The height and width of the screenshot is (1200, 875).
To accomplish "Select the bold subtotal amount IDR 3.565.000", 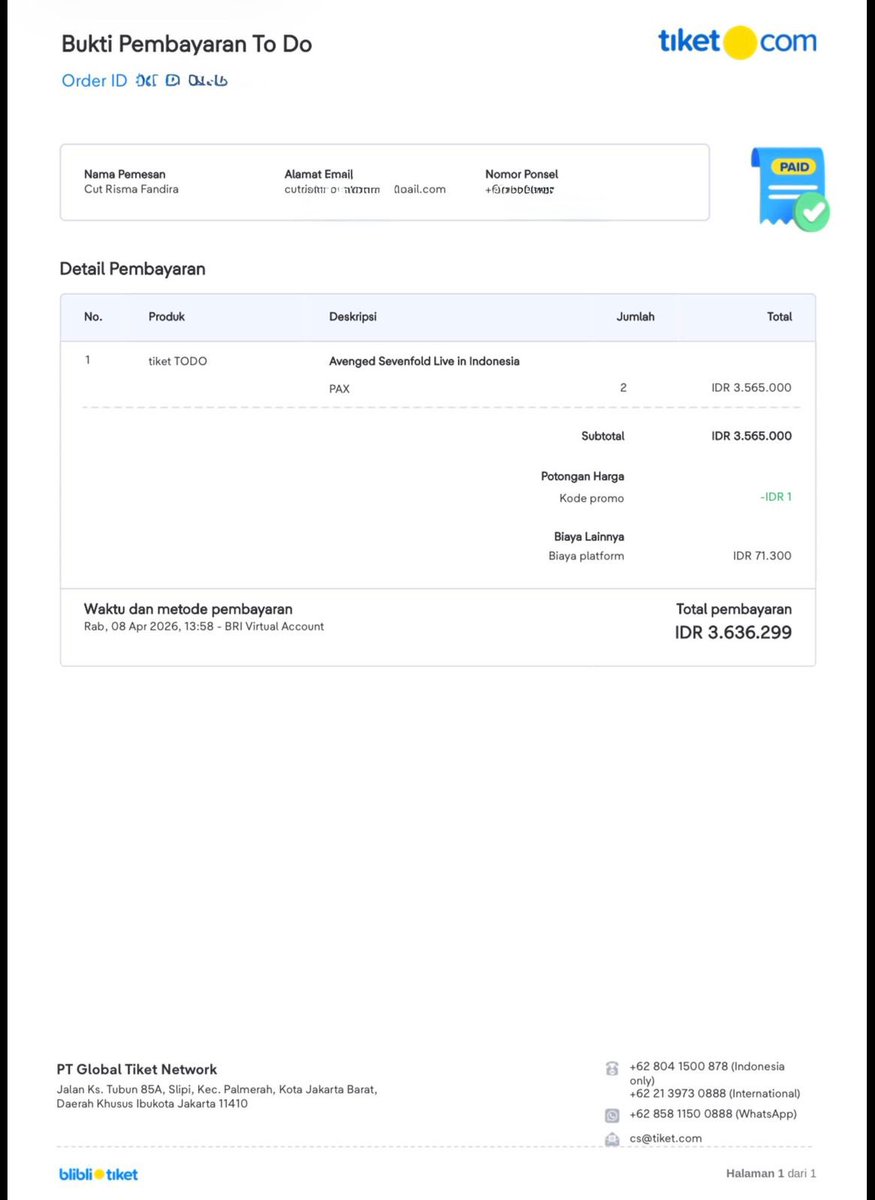I will click(752, 436).
